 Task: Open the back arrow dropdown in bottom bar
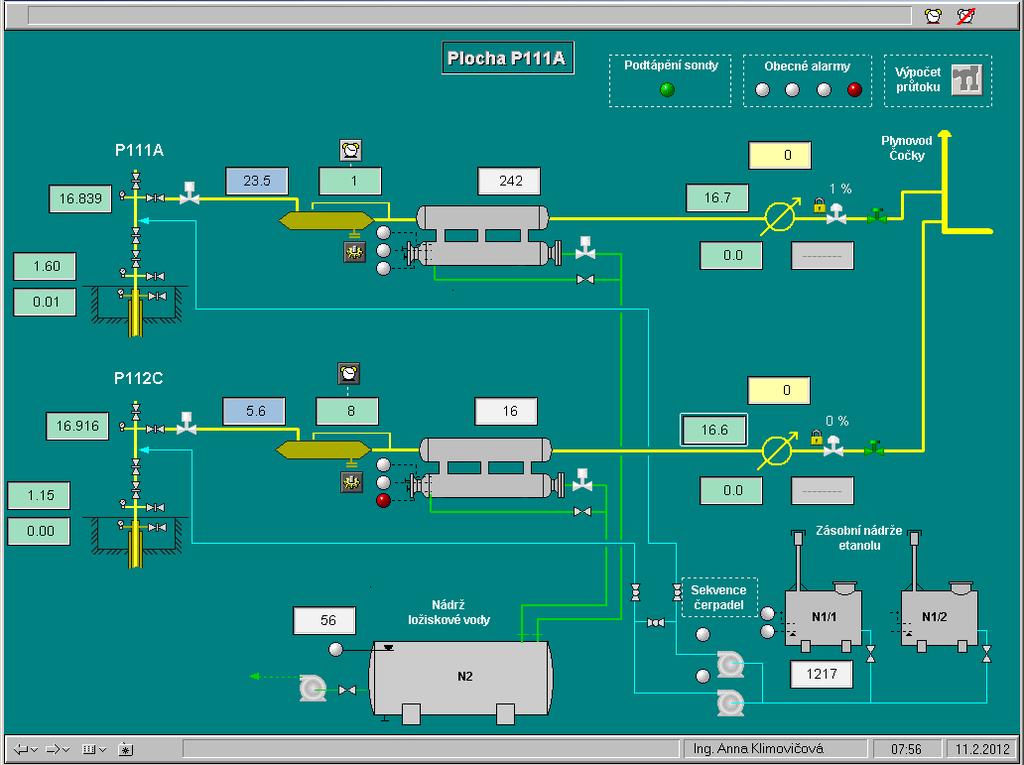click(25, 749)
